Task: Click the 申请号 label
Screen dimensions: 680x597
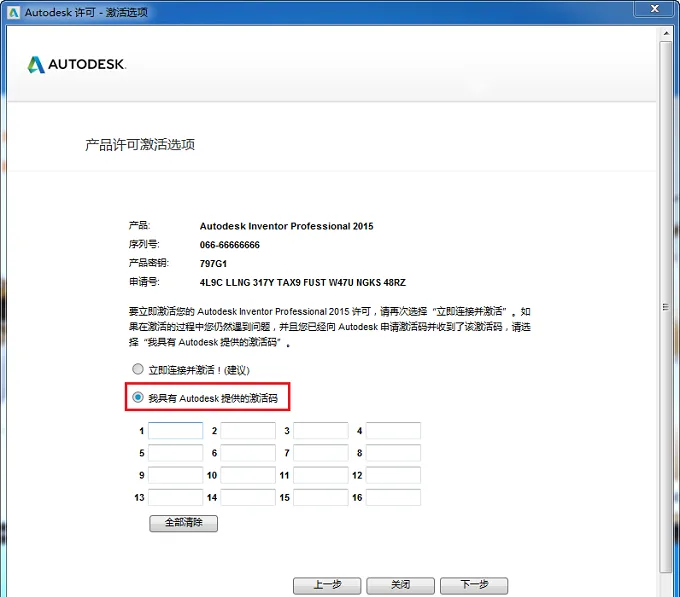Action: coord(144,282)
